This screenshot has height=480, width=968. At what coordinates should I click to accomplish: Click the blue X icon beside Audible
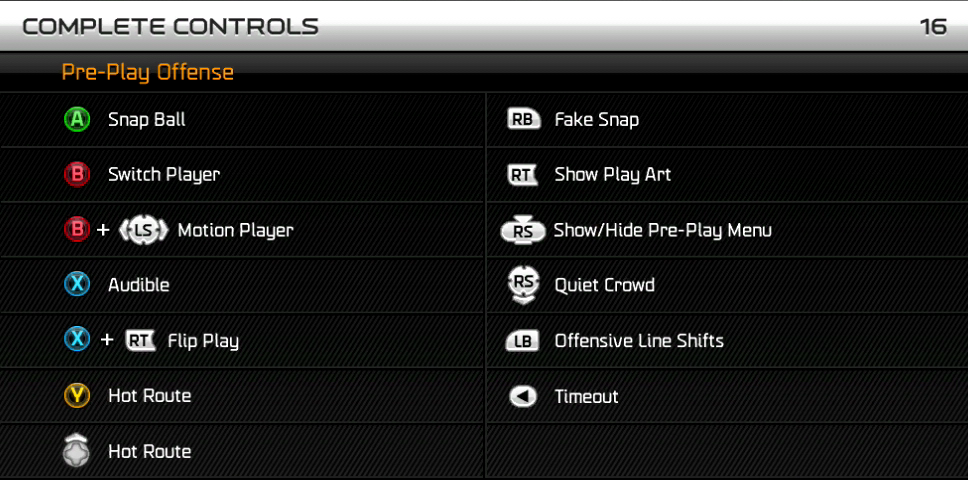click(x=77, y=285)
